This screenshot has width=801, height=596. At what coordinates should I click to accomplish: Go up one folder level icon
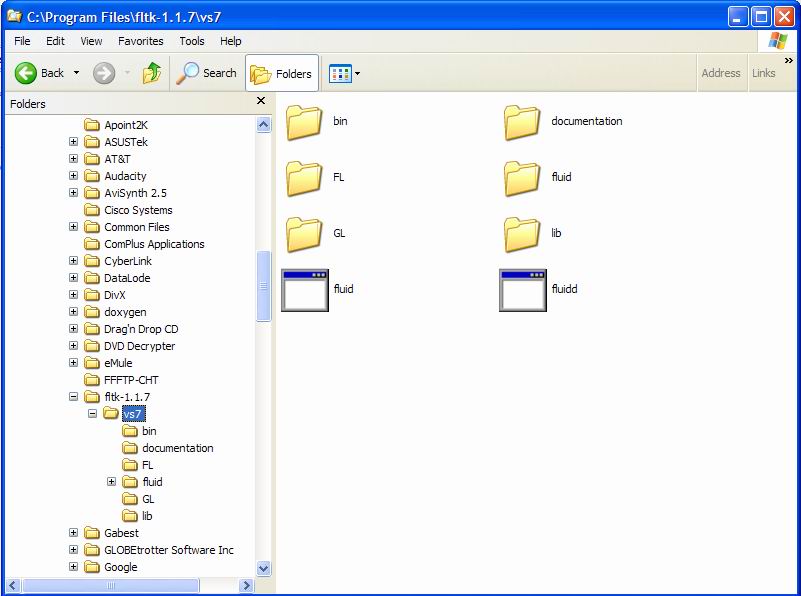coord(152,73)
